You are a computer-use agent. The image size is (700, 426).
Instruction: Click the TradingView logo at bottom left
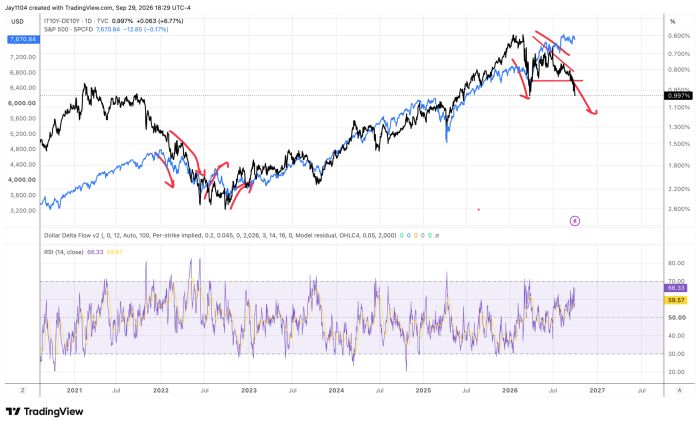pyautogui.click(x=44, y=411)
